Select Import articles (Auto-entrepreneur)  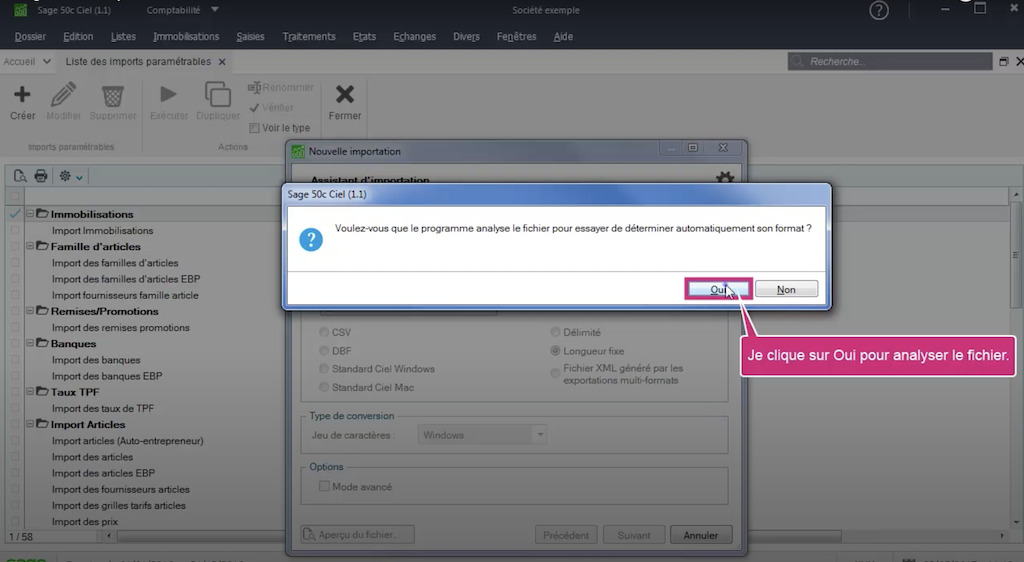[128, 441]
